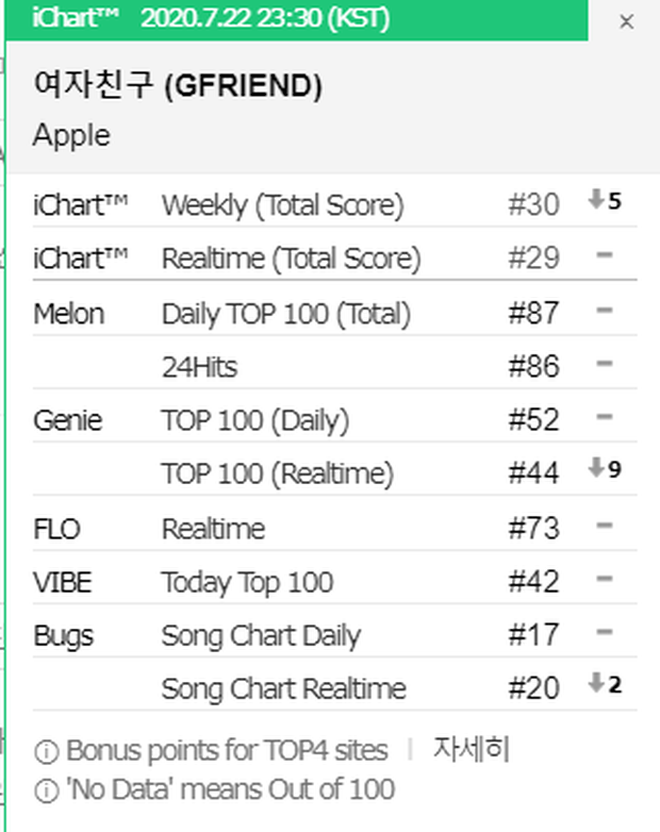Image resolution: width=660 pixels, height=832 pixels.
Task: Select the iChart Realtime (Total Score) row
Action: (x=335, y=257)
